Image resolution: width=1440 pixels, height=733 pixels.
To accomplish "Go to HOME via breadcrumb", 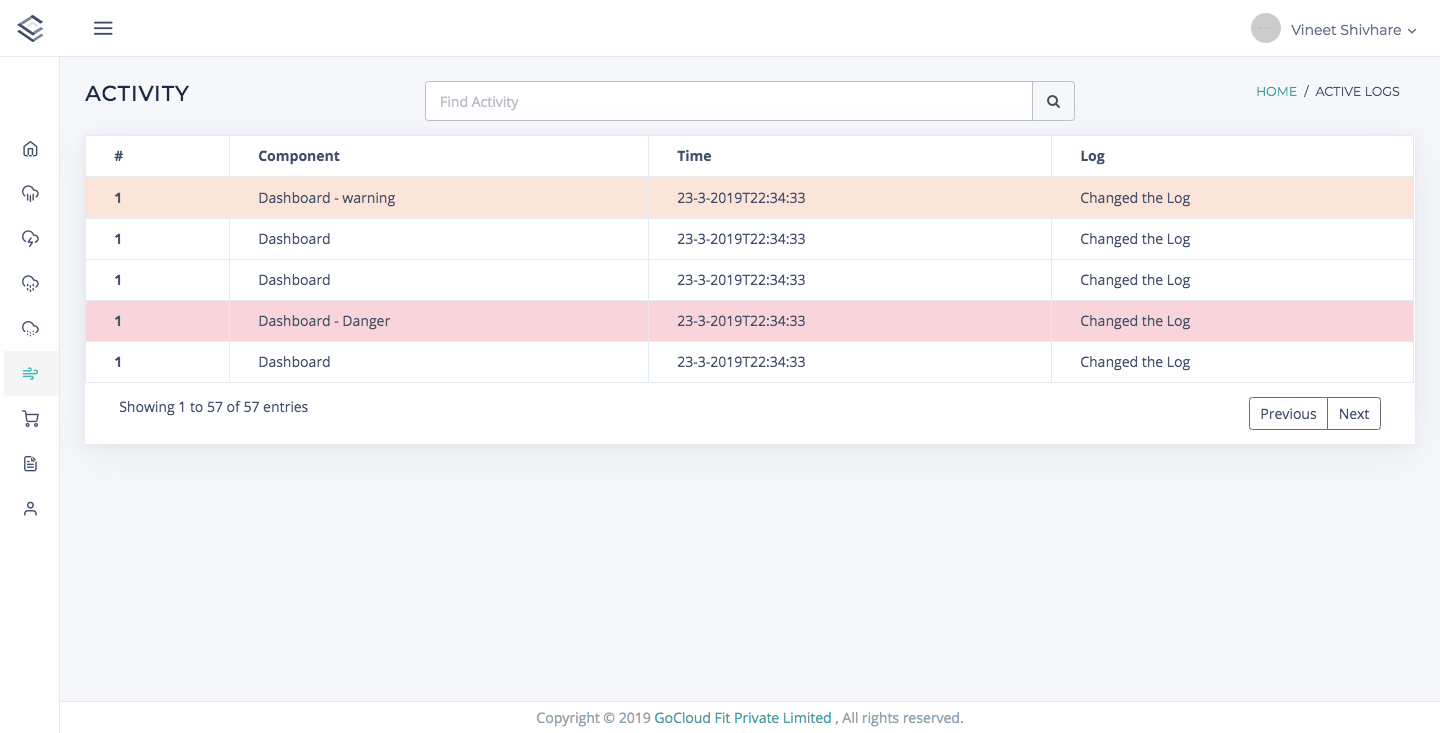I will click(1276, 91).
